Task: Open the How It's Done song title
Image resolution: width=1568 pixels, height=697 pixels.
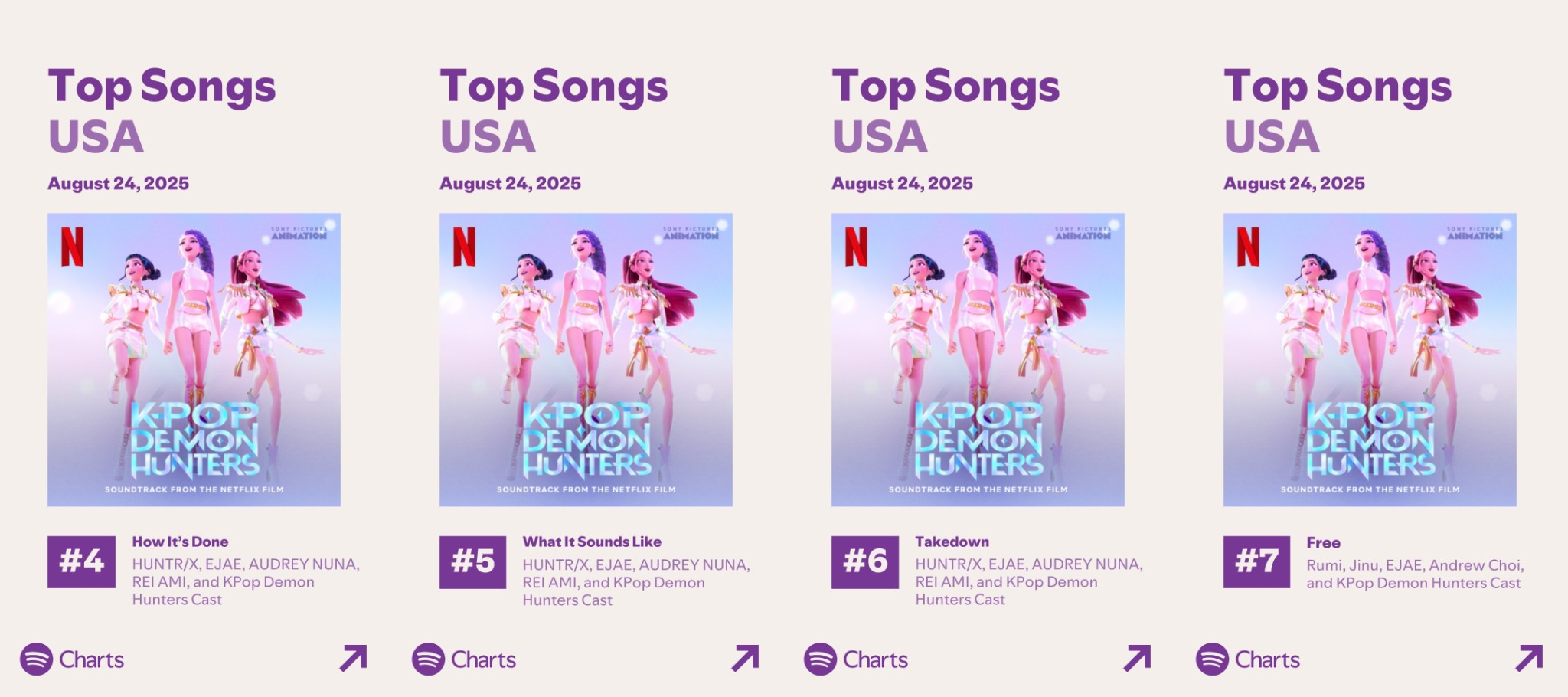Action: tap(180, 542)
